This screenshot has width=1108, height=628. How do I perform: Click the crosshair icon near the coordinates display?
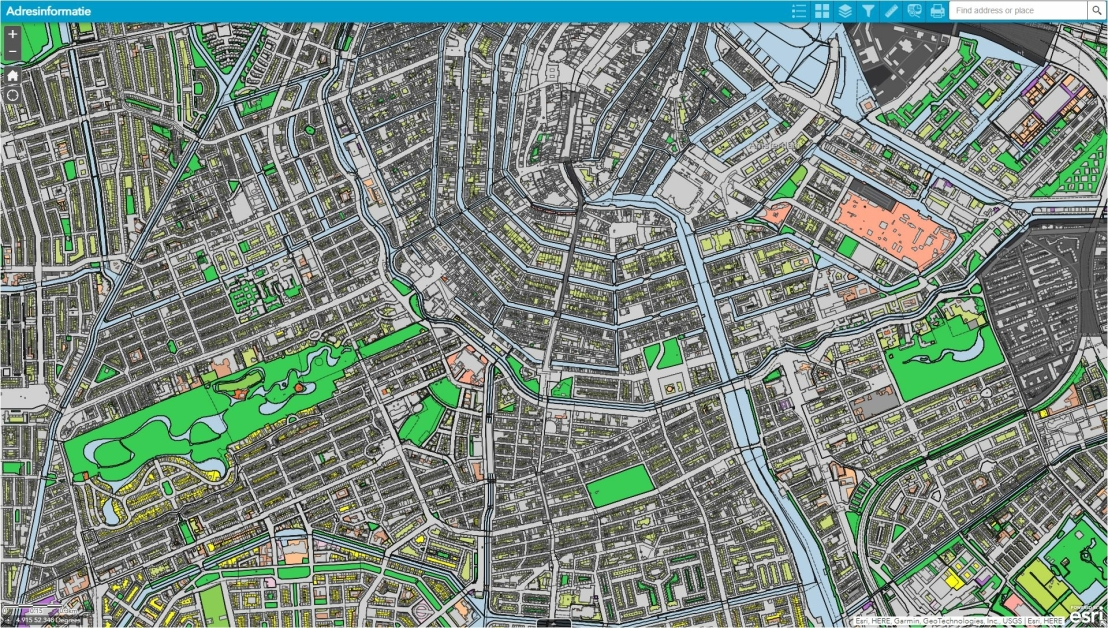(x=5, y=619)
